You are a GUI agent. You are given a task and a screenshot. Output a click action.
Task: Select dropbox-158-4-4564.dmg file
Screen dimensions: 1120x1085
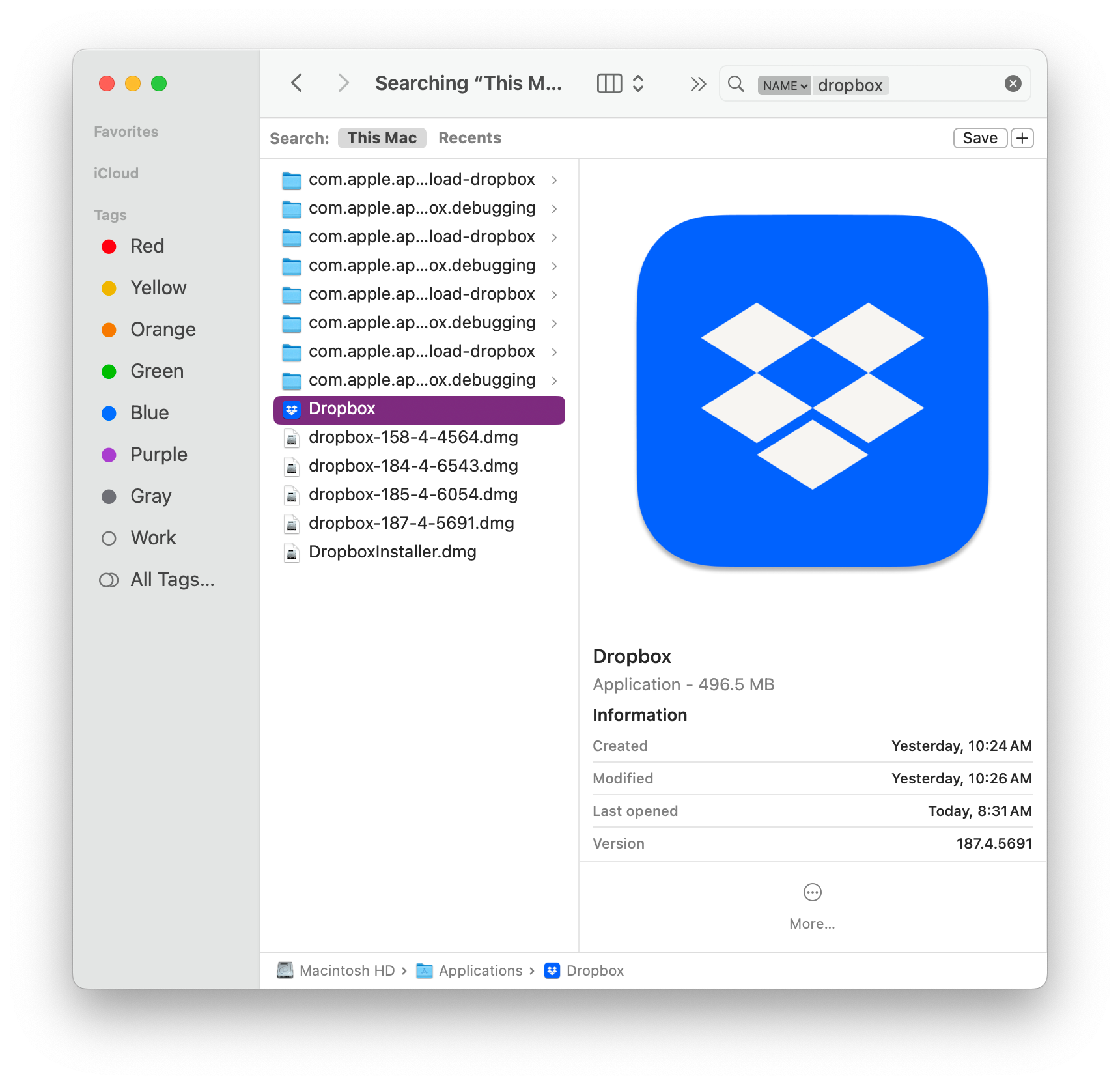point(419,438)
